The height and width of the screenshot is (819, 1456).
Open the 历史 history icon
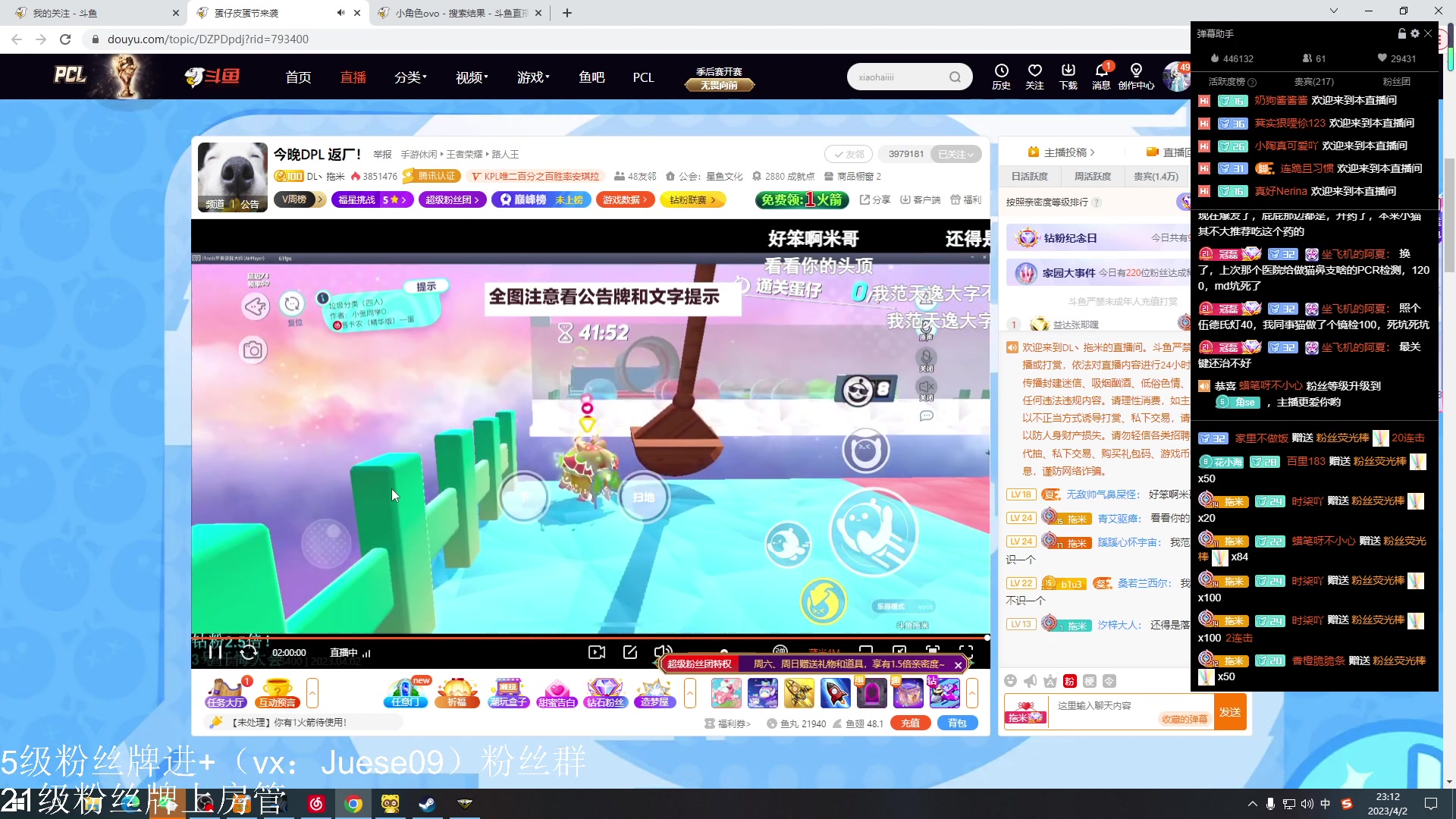click(x=1002, y=77)
